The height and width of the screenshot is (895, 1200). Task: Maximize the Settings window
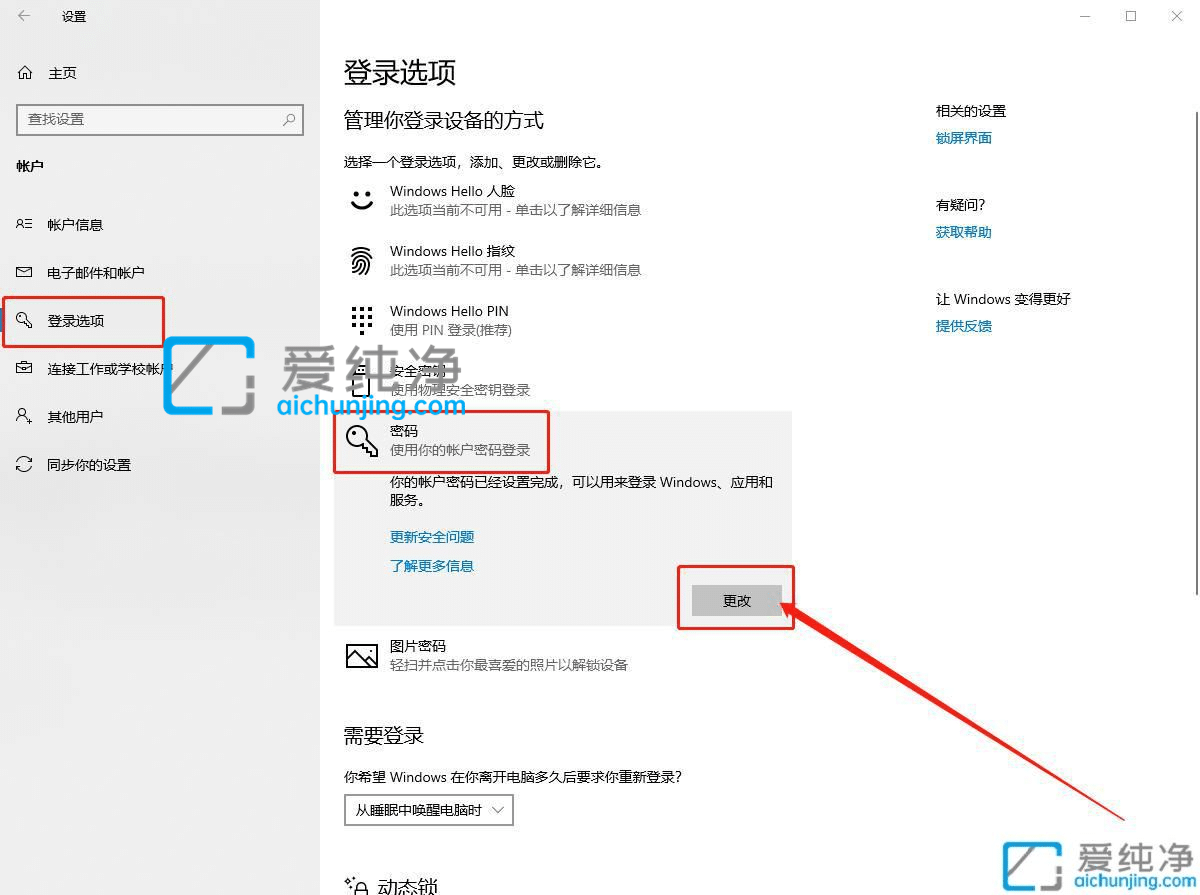(1131, 16)
